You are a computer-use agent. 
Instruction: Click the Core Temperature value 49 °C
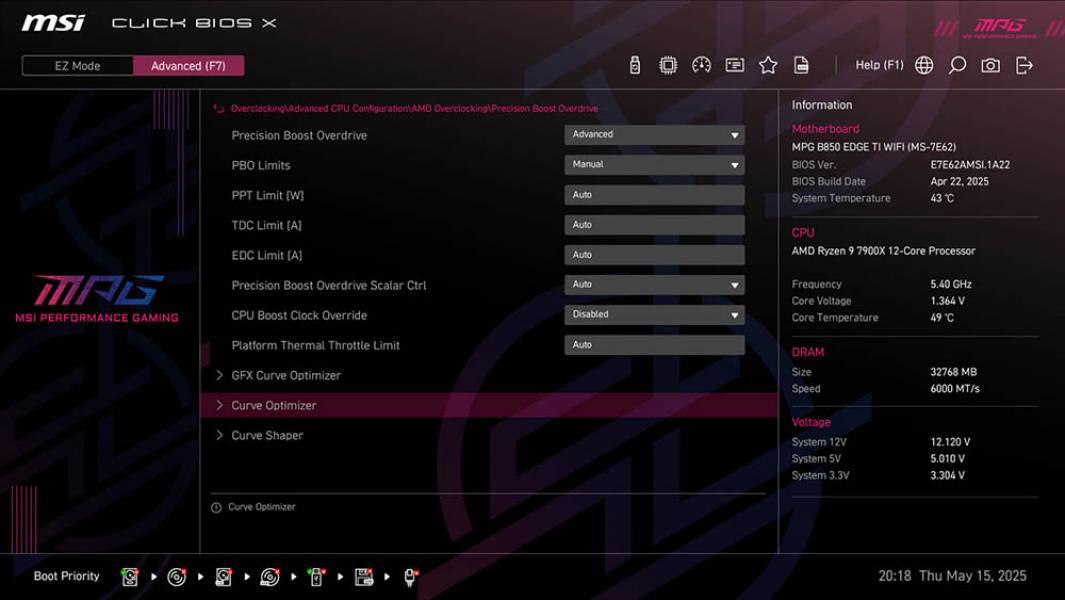pos(942,317)
